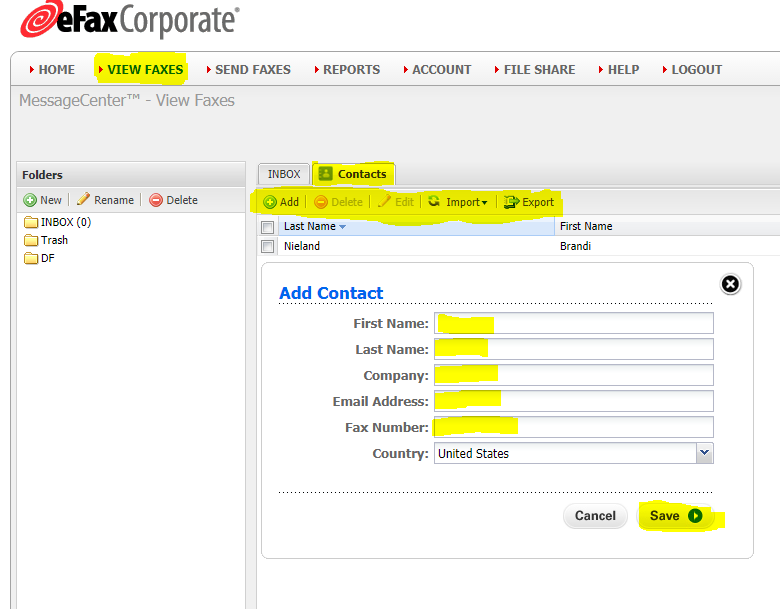The width and height of the screenshot is (780, 609).
Task: Click the Cancel button
Action: tap(595, 516)
